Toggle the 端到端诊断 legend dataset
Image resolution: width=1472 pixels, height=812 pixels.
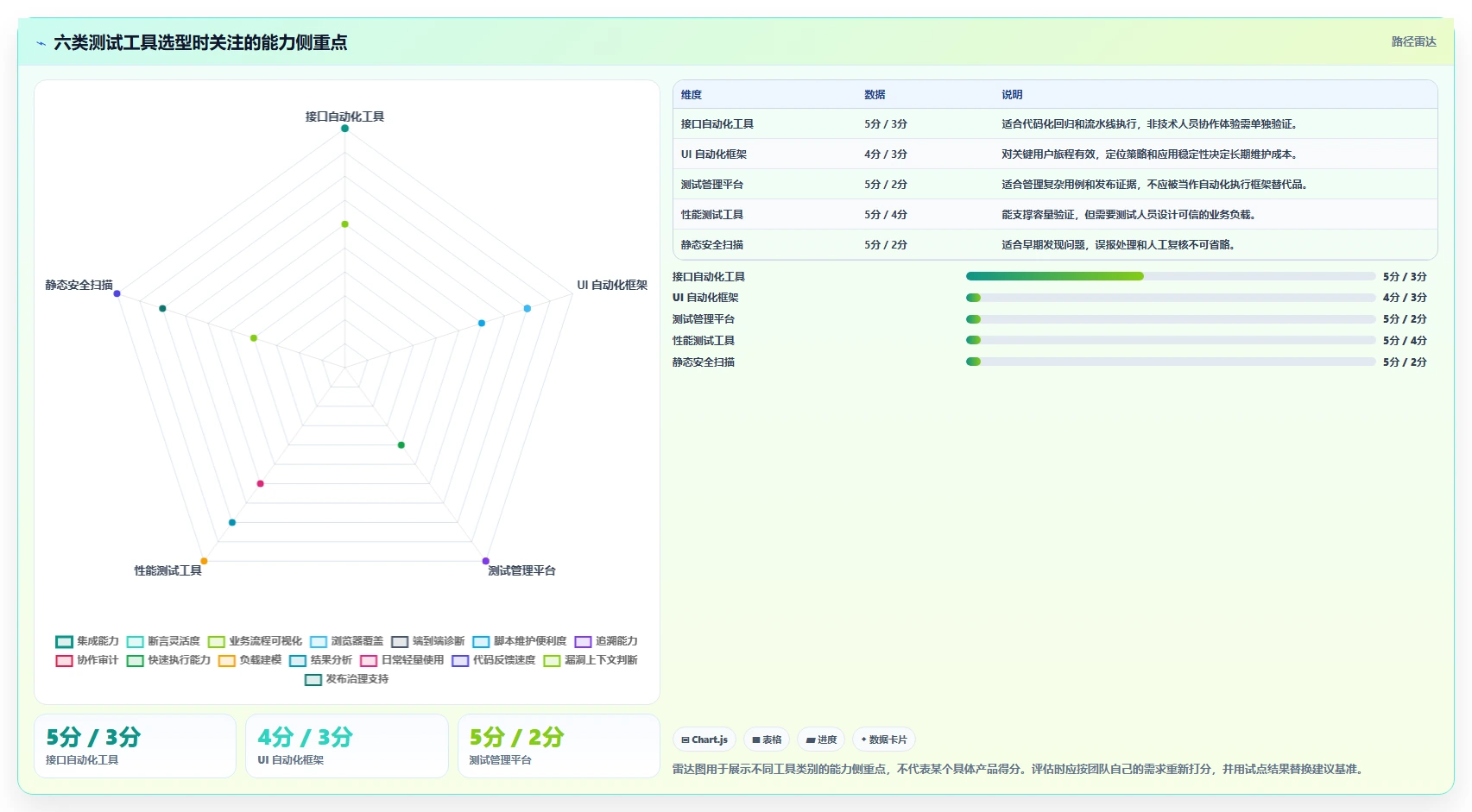point(427,641)
